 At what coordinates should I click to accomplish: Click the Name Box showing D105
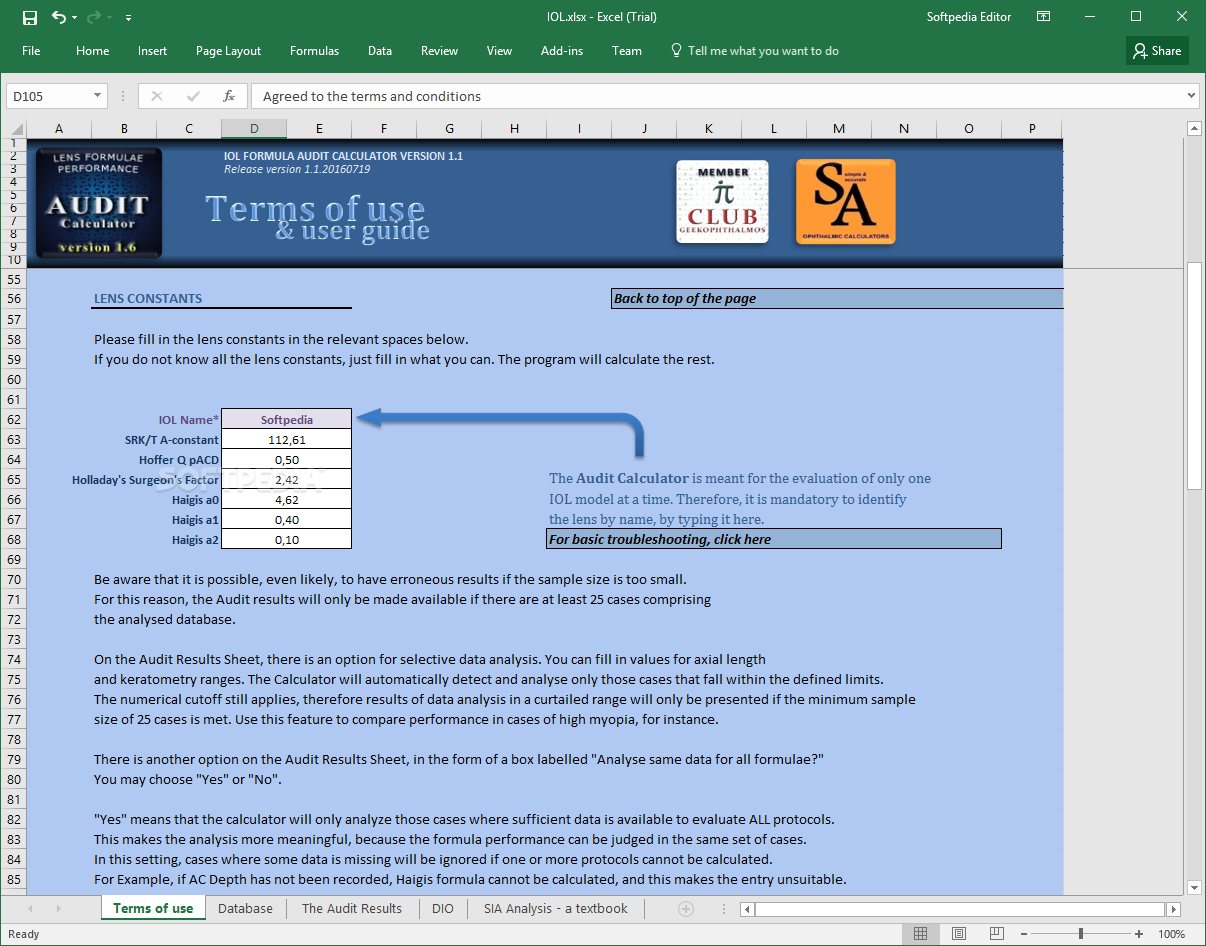tap(50, 96)
